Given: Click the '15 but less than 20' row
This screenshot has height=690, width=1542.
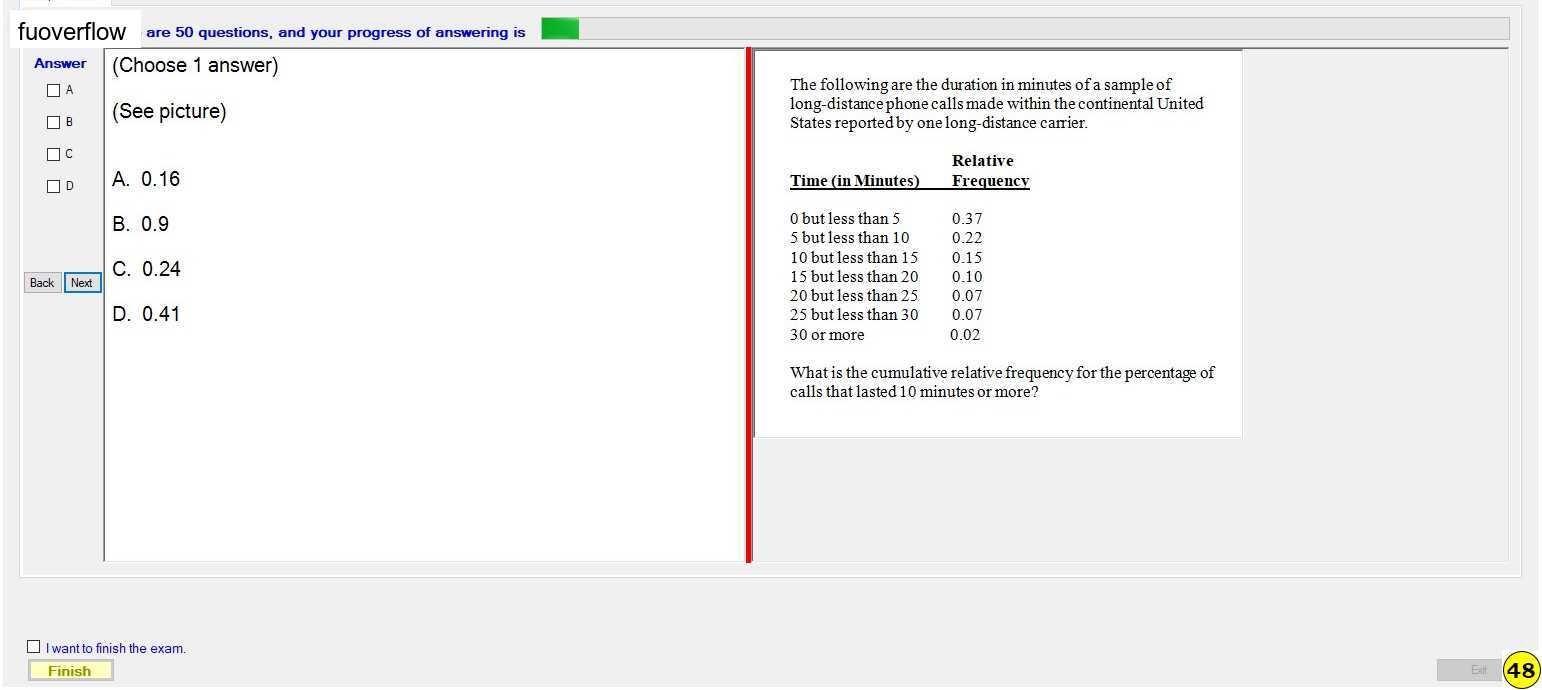Looking at the screenshot, I should click(x=886, y=277).
